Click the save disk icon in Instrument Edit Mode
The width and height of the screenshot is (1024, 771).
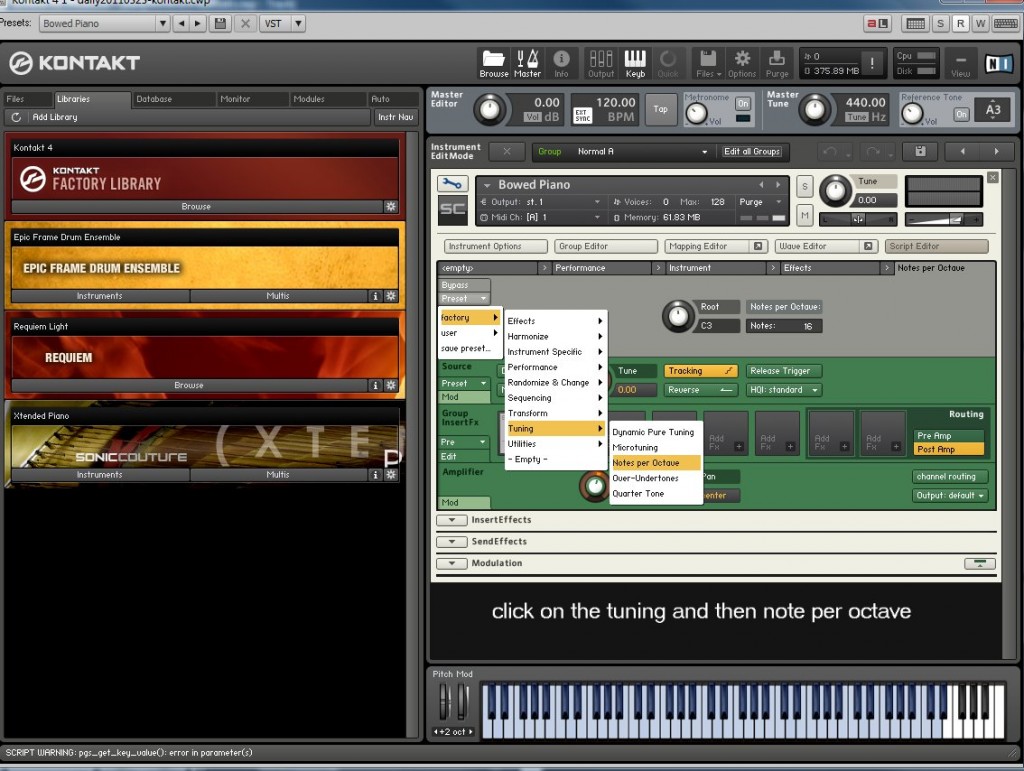coord(920,151)
